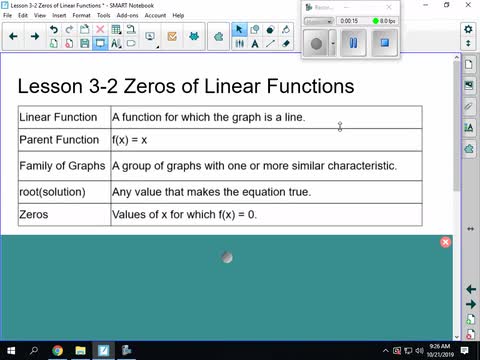
Task: Toggle the screen shade toolbar button
Action: (x=100, y=43)
